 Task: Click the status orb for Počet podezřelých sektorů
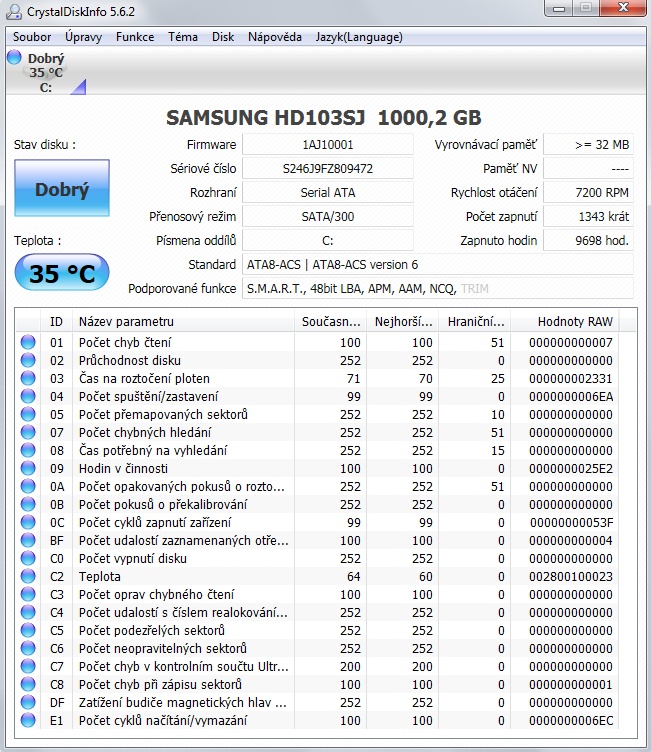click(28, 630)
